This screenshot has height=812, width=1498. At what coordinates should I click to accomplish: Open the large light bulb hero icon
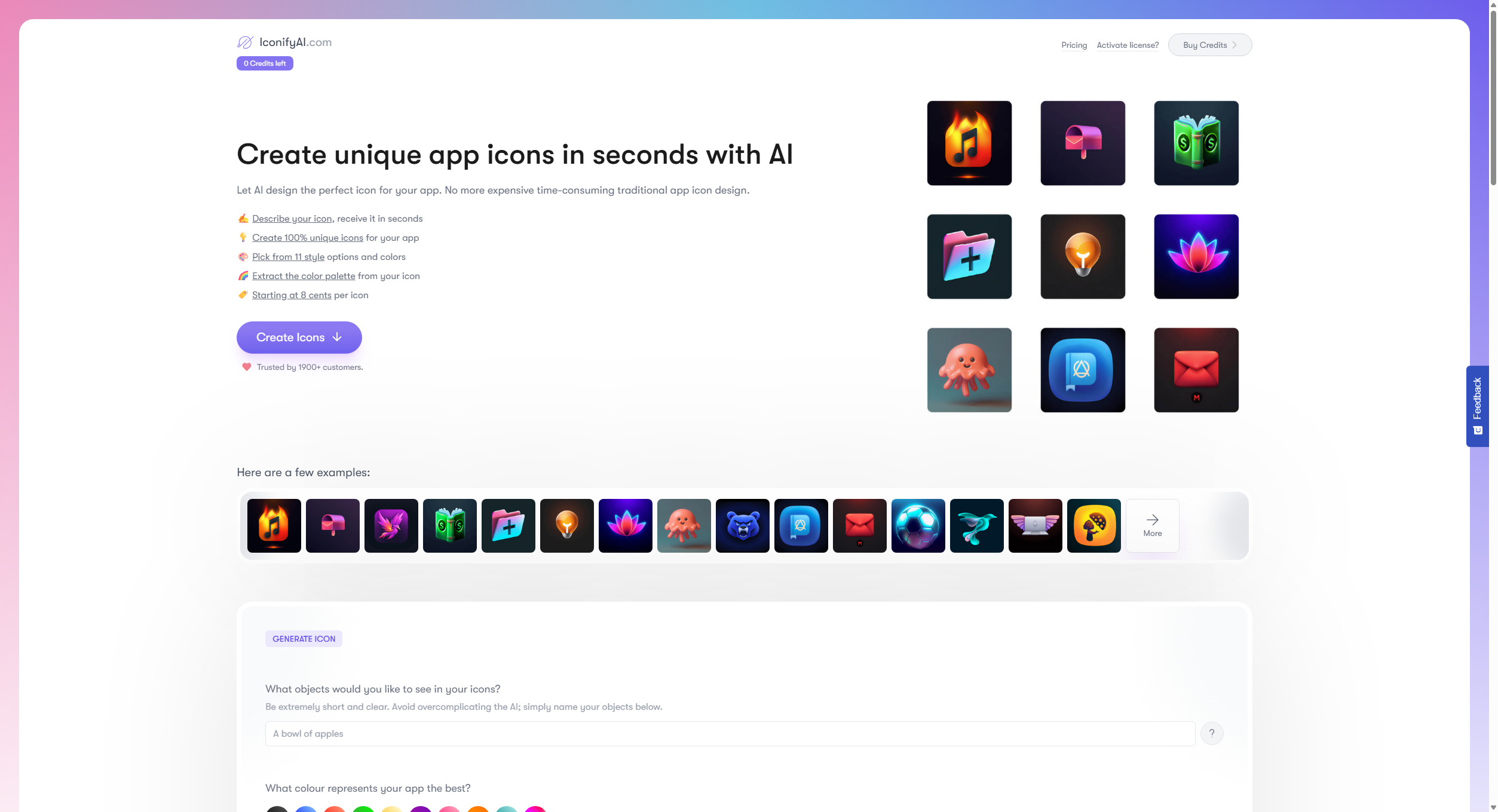(1083, 257)
